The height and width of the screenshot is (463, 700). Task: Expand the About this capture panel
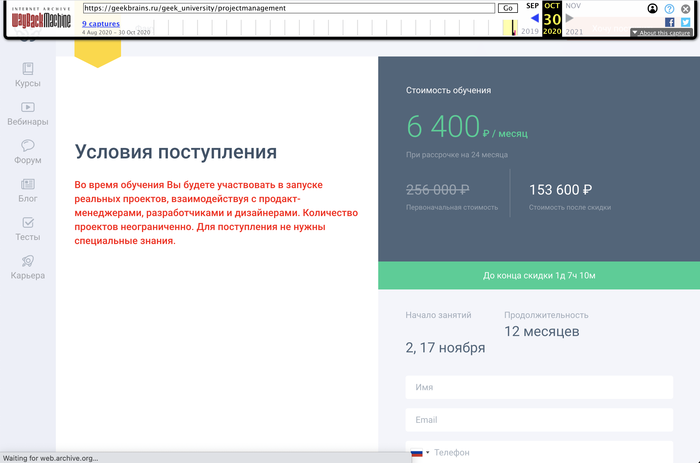tap(661, 33)
